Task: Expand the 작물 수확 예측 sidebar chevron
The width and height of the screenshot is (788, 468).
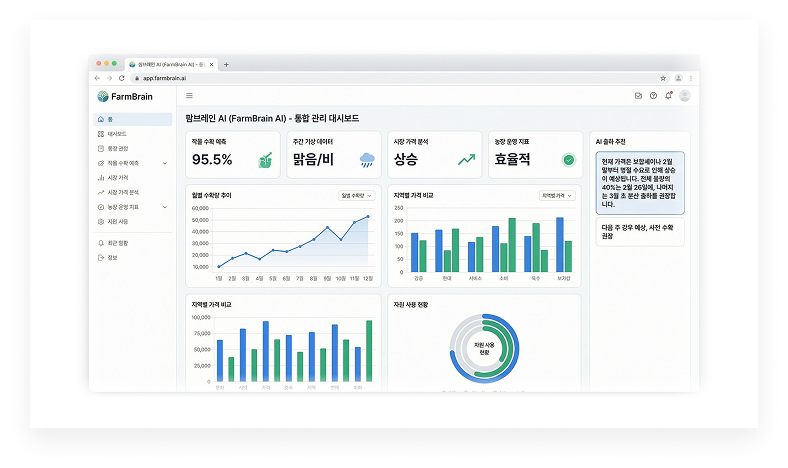Action: coord(165,163)
